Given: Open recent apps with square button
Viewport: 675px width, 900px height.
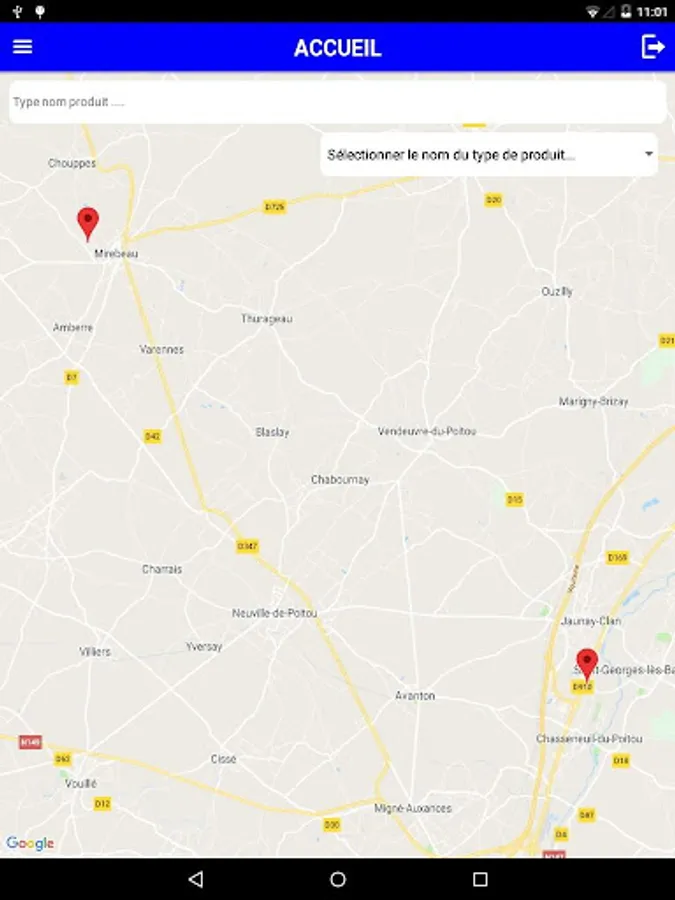Looking at the screenshot, I should pos(480,879).
